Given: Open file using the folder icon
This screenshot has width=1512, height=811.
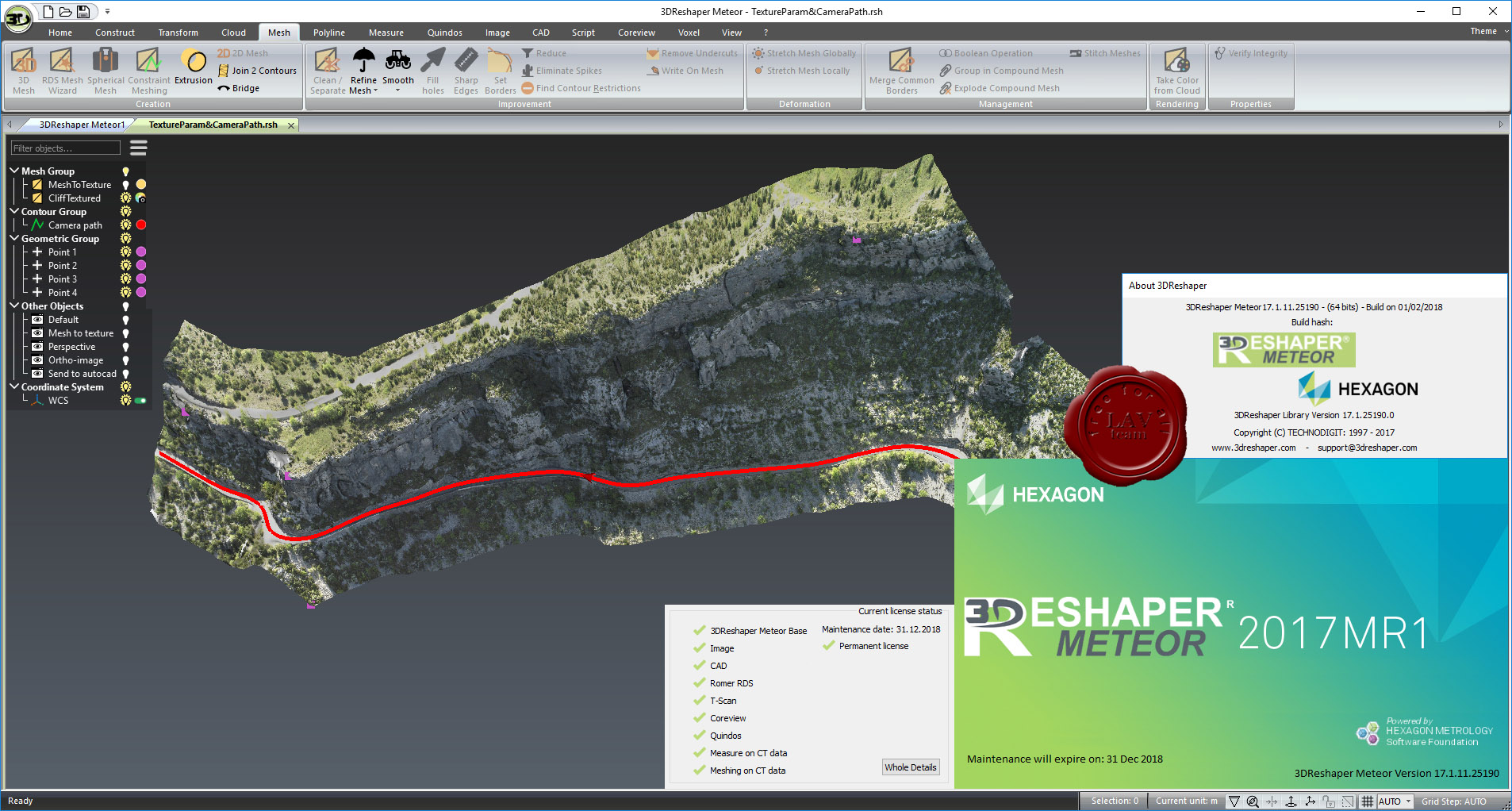Looking at the screenshot, I should 66,11.
